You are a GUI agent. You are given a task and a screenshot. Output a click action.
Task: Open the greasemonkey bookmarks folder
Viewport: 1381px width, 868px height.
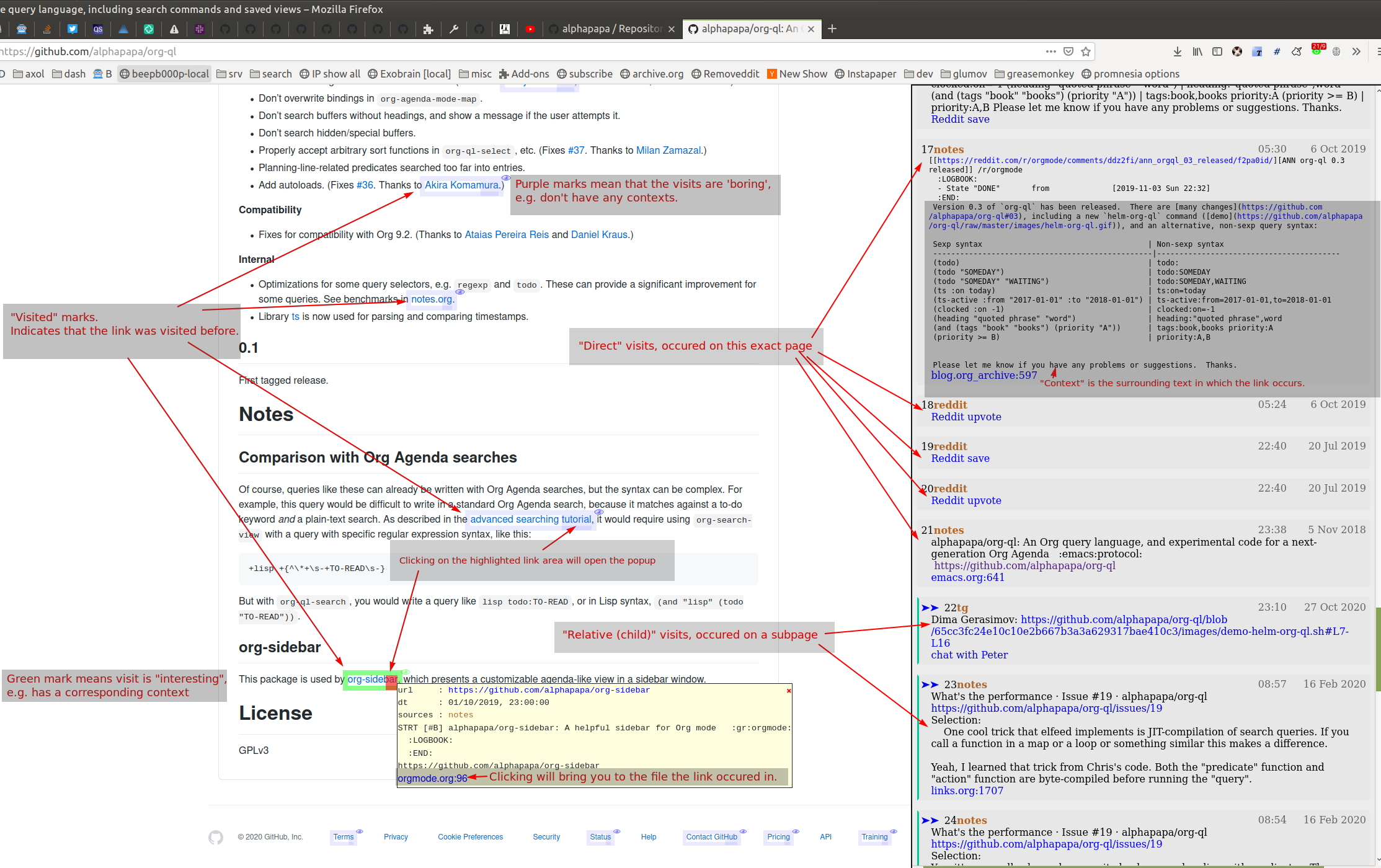[x=1034, y=74]
